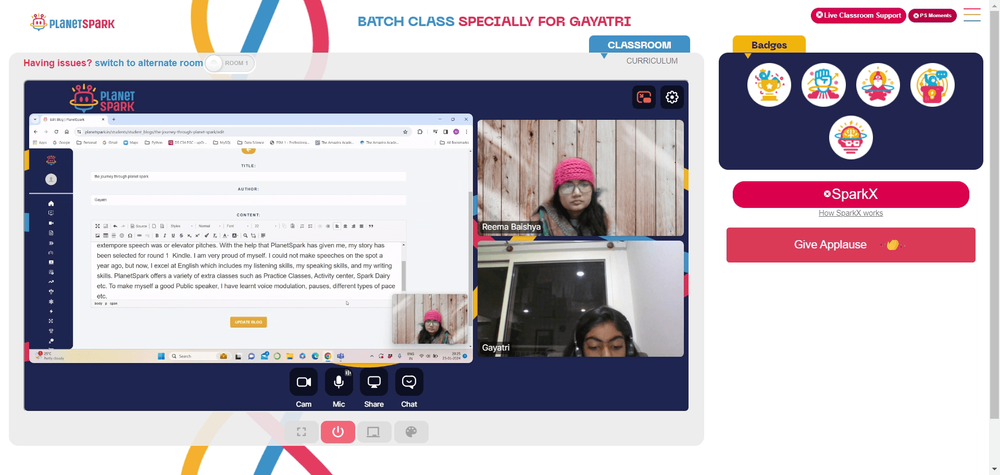Click Source in the blog editor toolbar

click(x=138, y=226)
